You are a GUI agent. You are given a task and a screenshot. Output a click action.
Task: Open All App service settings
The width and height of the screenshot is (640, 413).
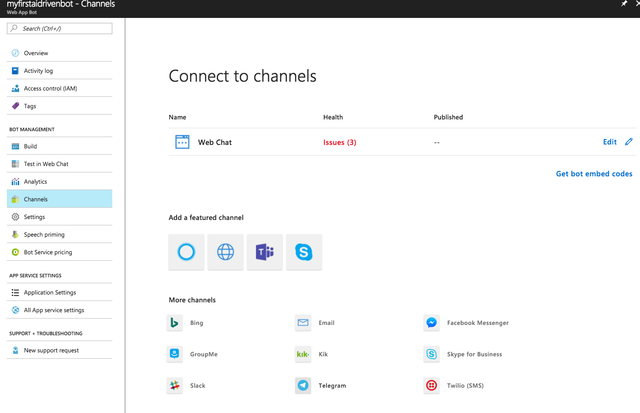point(60,310)
